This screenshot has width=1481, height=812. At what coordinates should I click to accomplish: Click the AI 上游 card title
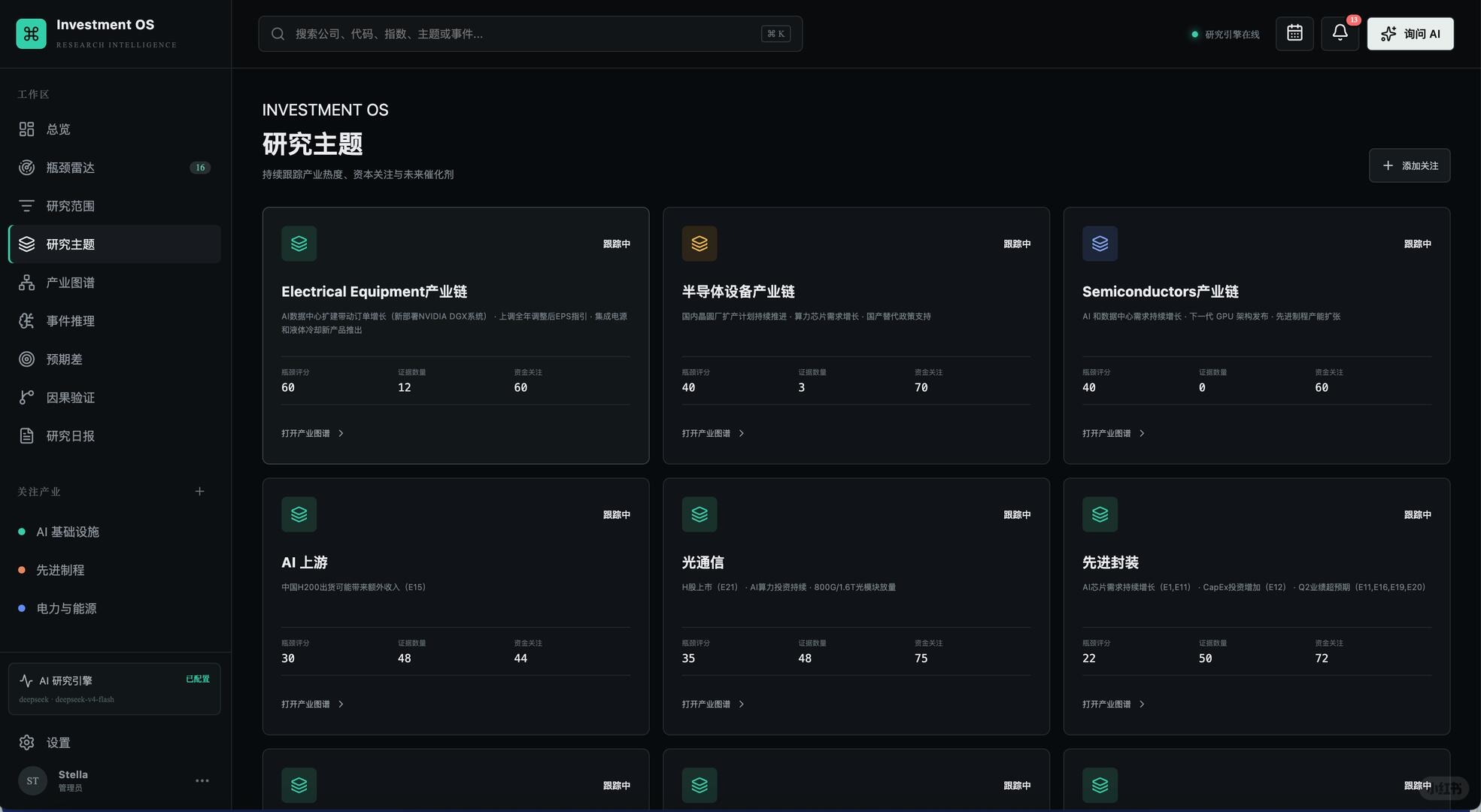(x=305, y=562)
